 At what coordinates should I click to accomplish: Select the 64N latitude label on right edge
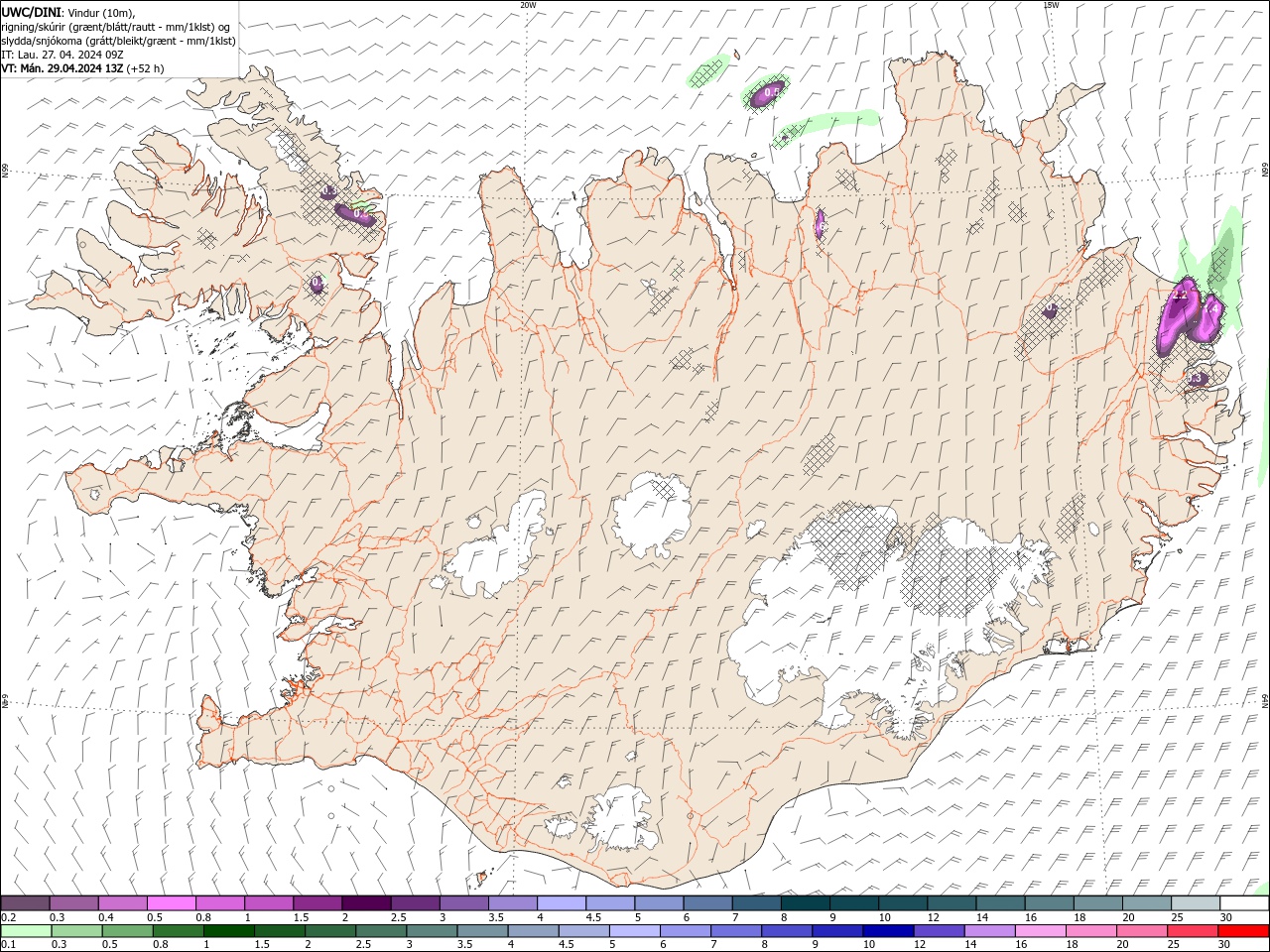[1265, 700]
